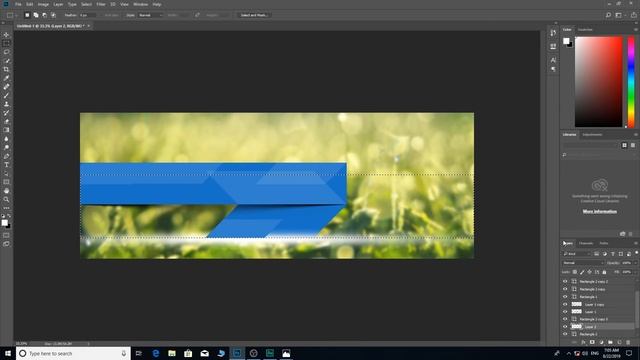
Task: Open the Fill slider dropdown arrow
Action: (x=635, y=272)
